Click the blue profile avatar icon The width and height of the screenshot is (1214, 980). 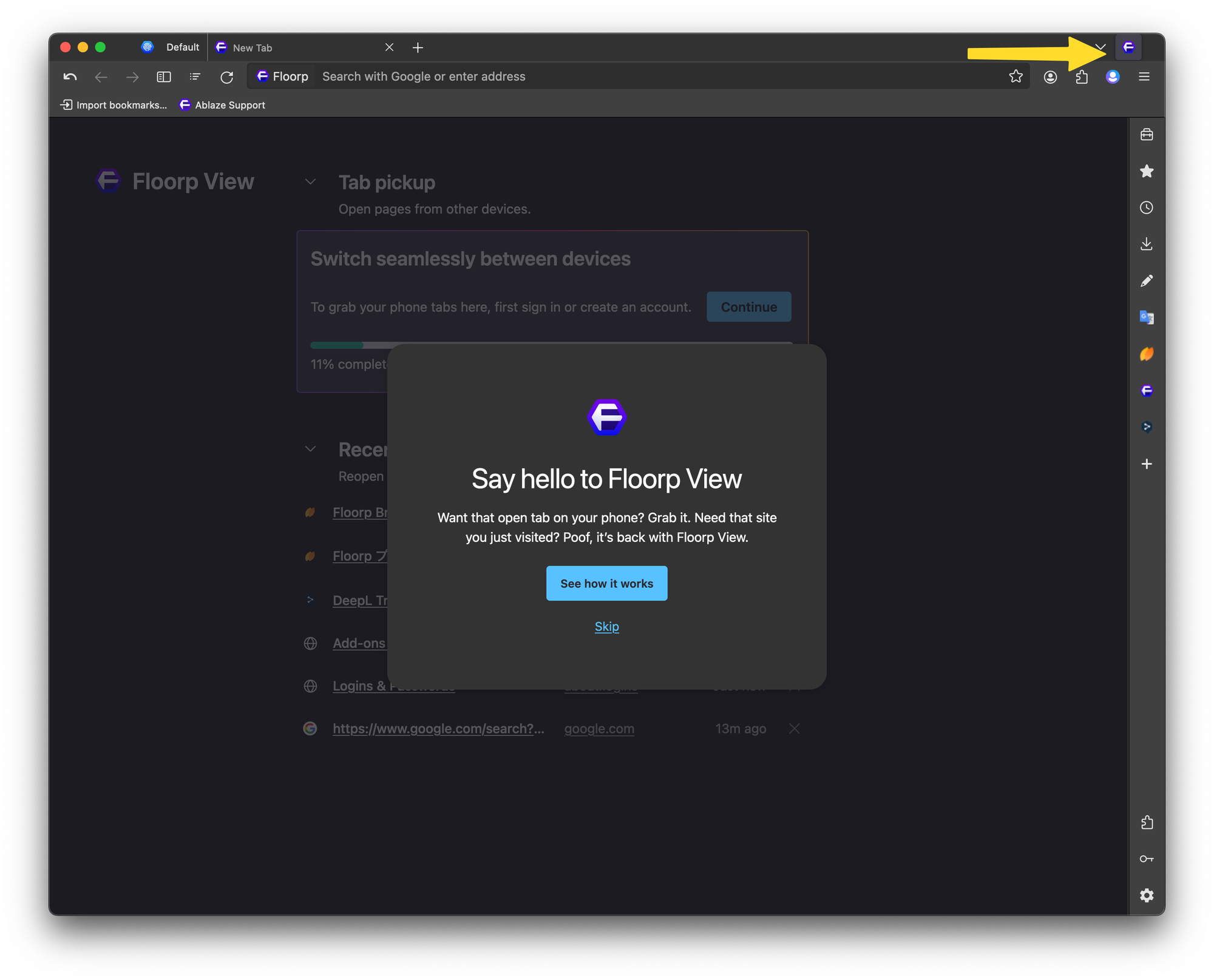pos(1113,77)
